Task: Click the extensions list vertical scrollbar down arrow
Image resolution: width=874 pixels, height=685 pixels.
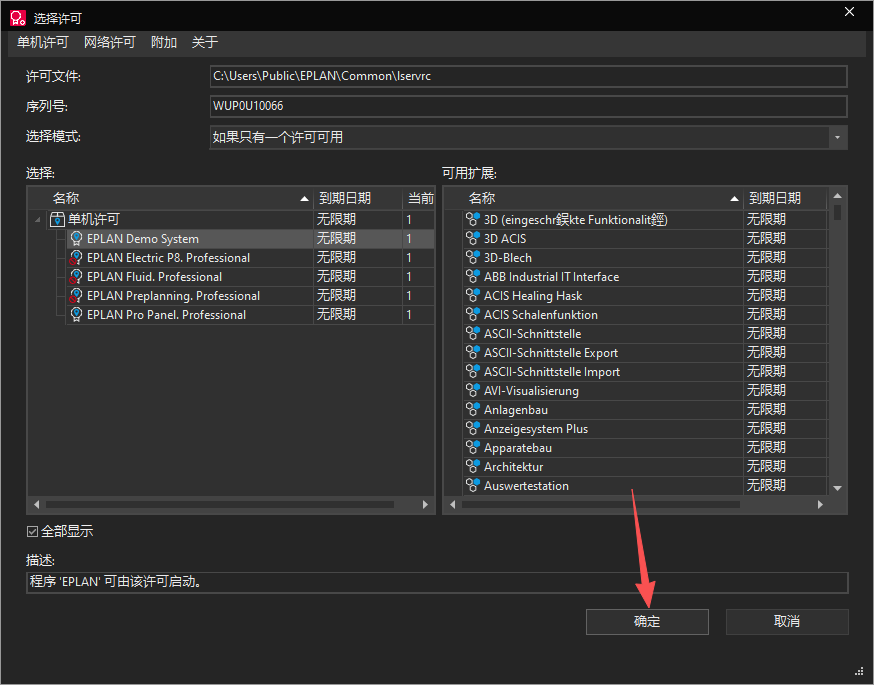Action: click(x=838, y=487)
